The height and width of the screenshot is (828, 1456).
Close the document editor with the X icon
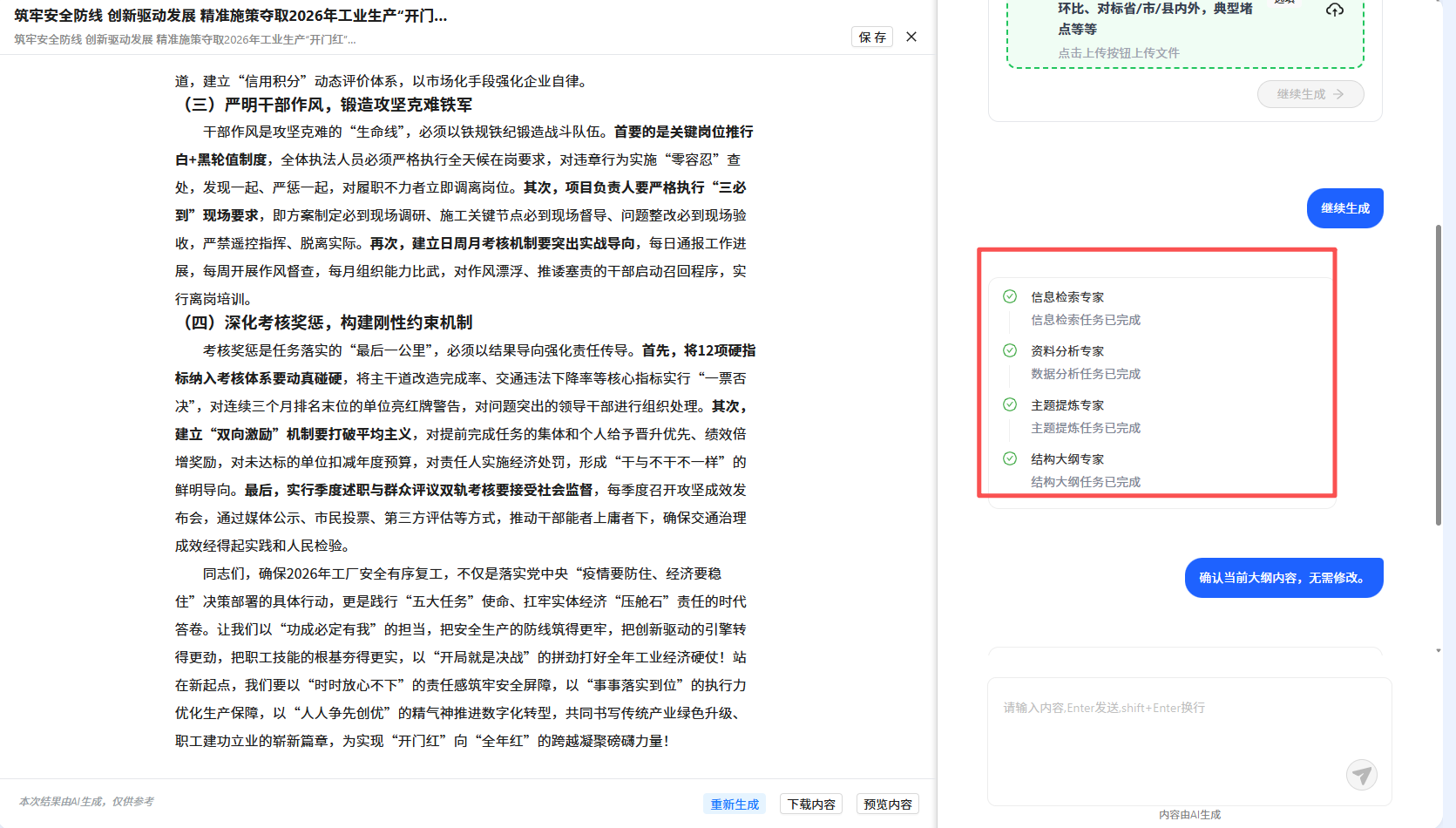911,37
